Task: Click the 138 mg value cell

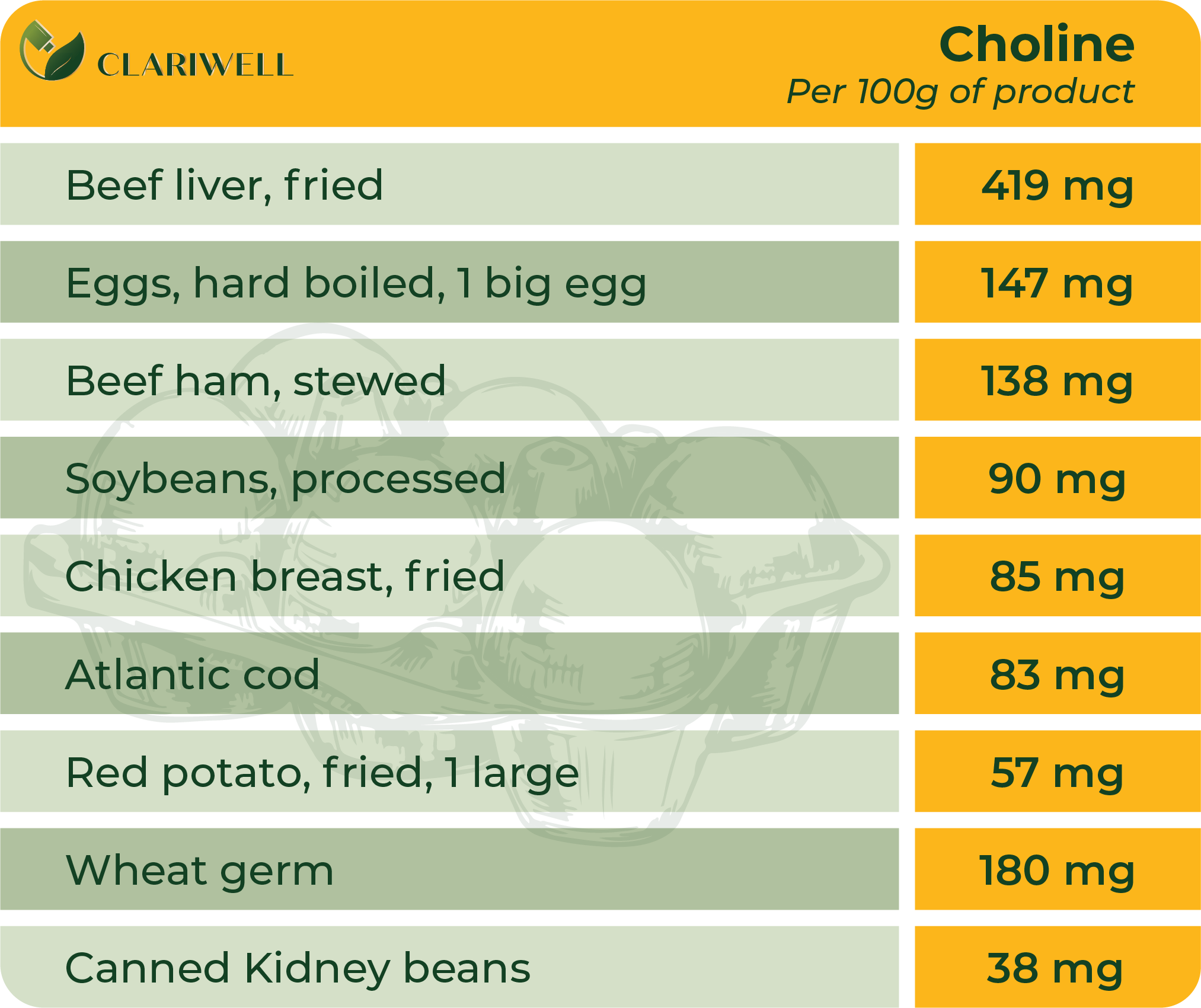Action: point(1058,380)
